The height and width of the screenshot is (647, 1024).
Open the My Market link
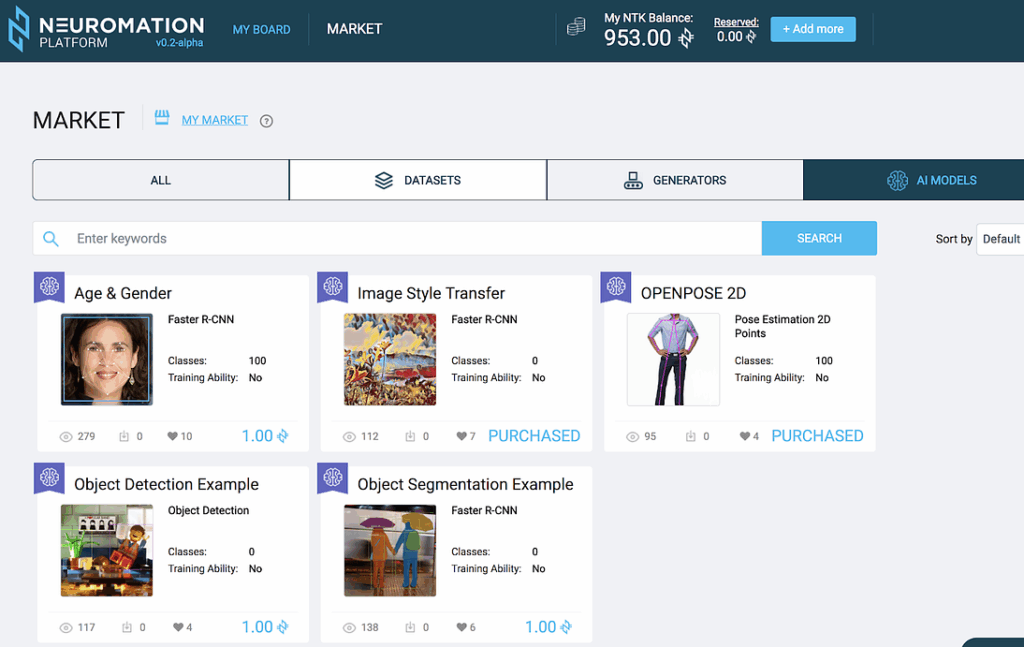click(214, 120)
